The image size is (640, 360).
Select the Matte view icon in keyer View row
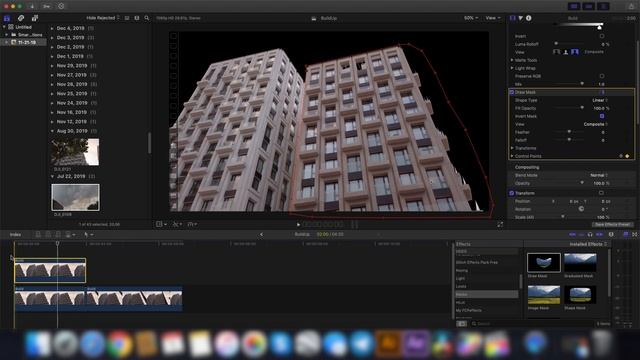566,52
